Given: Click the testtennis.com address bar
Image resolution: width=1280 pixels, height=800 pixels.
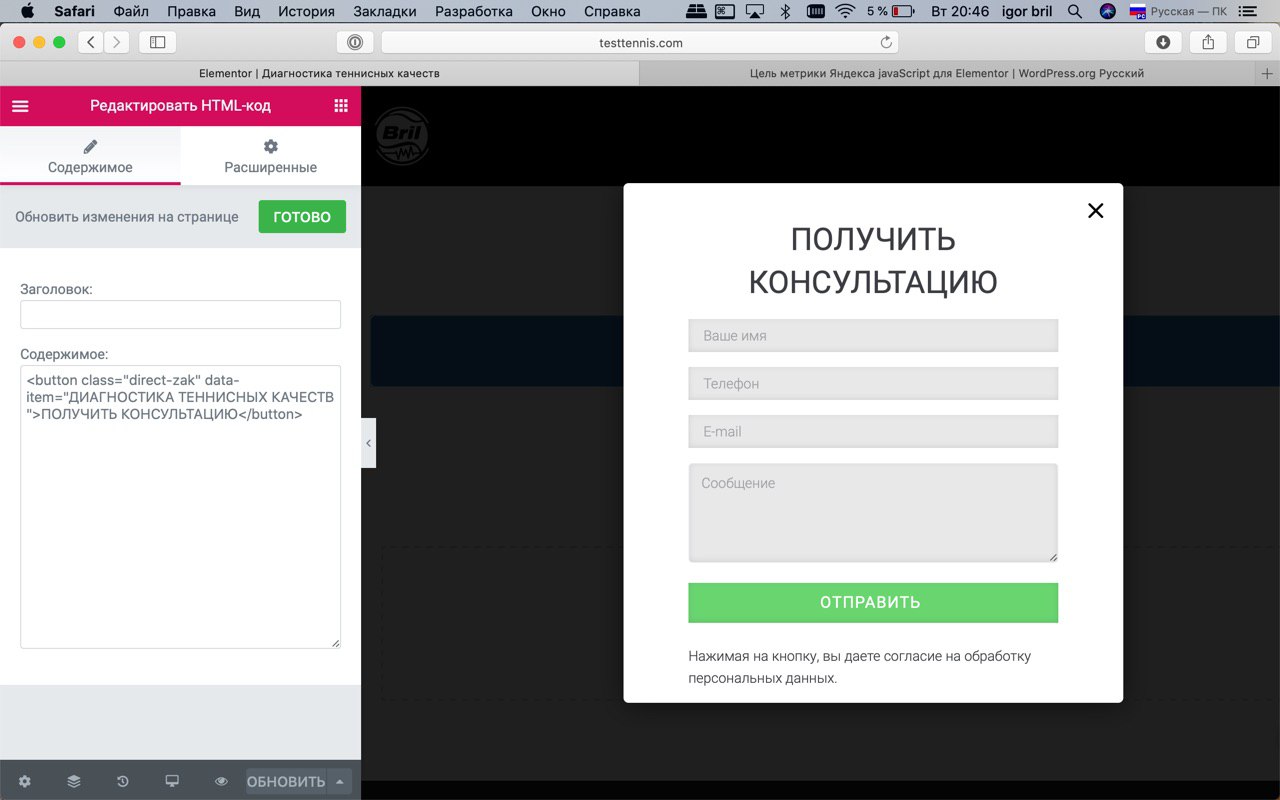Looking at the screenshot, I should (x=640, y=42).
